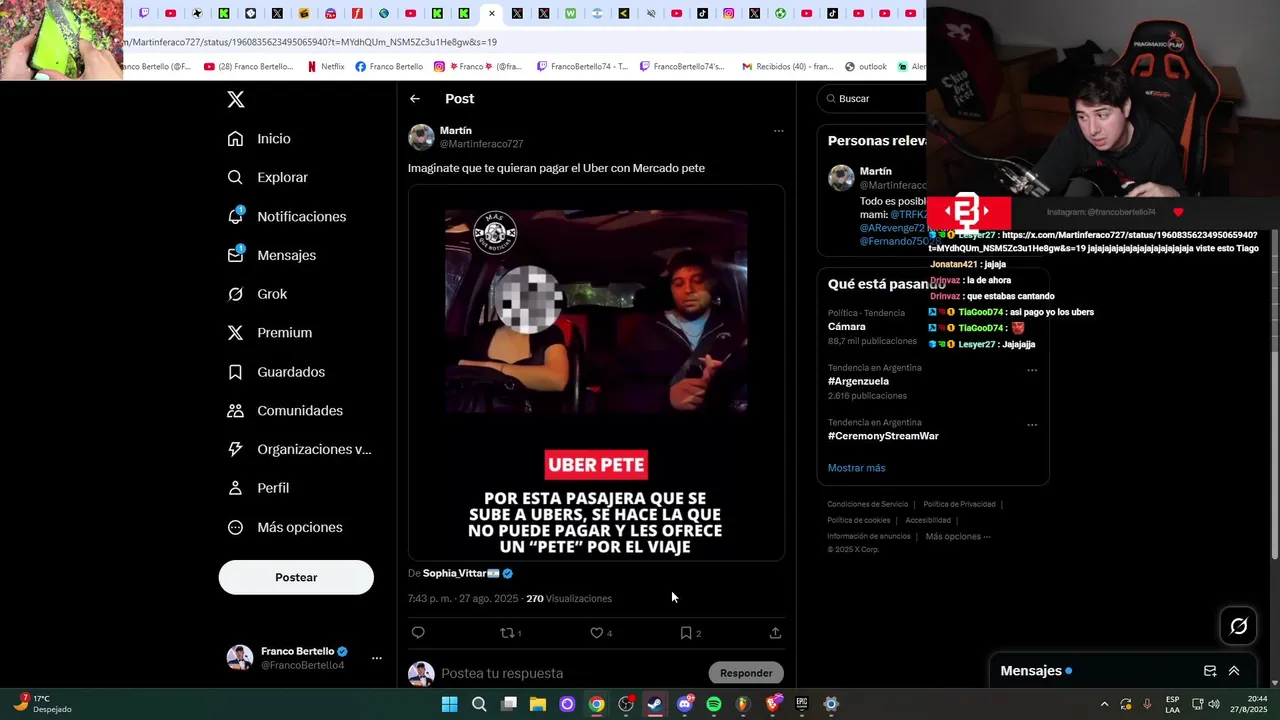Click the Condiciones de Servicio link
1280x720 pixels.
[x=867, y=504]
